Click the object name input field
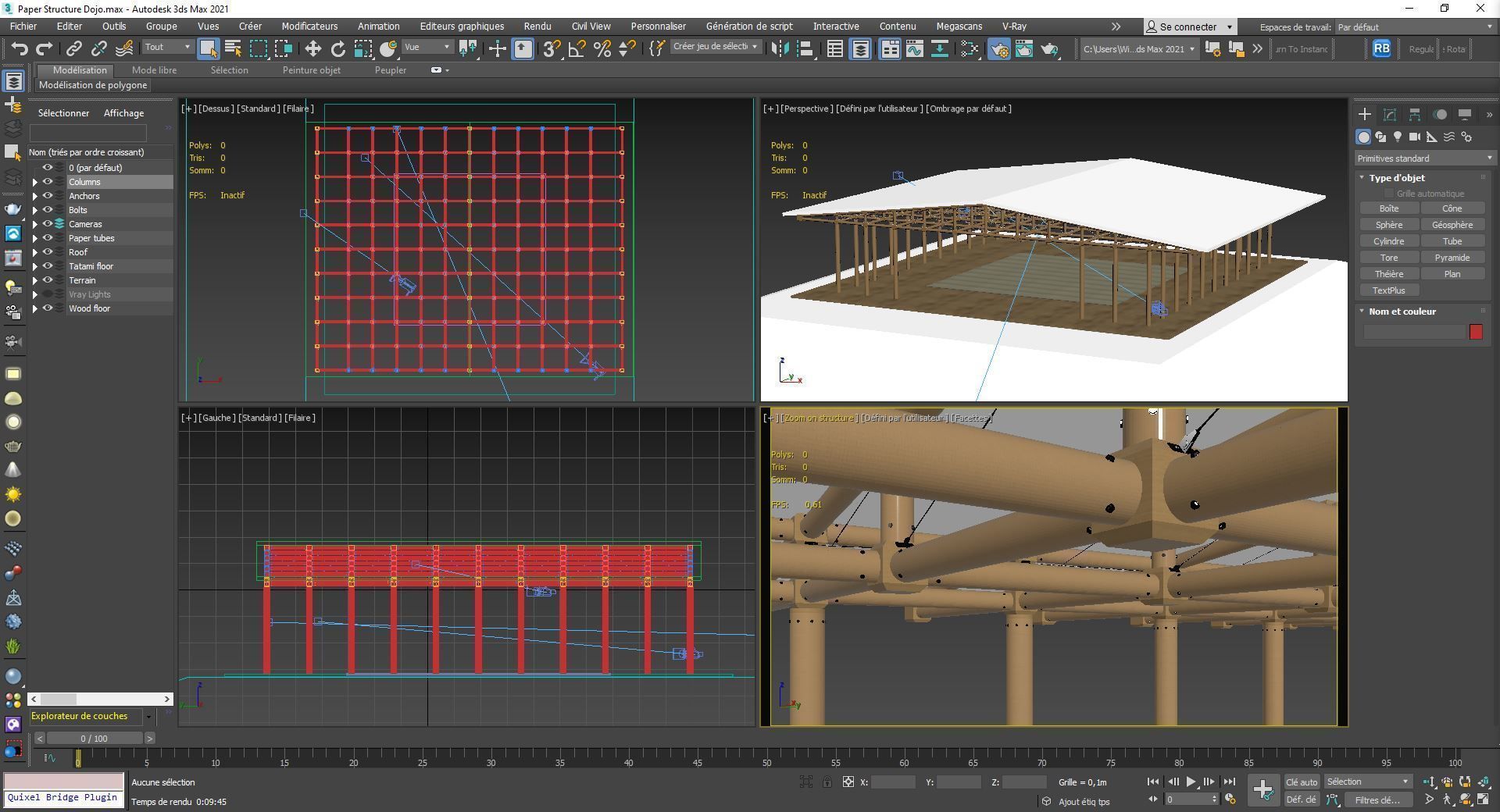Screen dimensions: 1500x812 (1414, 332)
